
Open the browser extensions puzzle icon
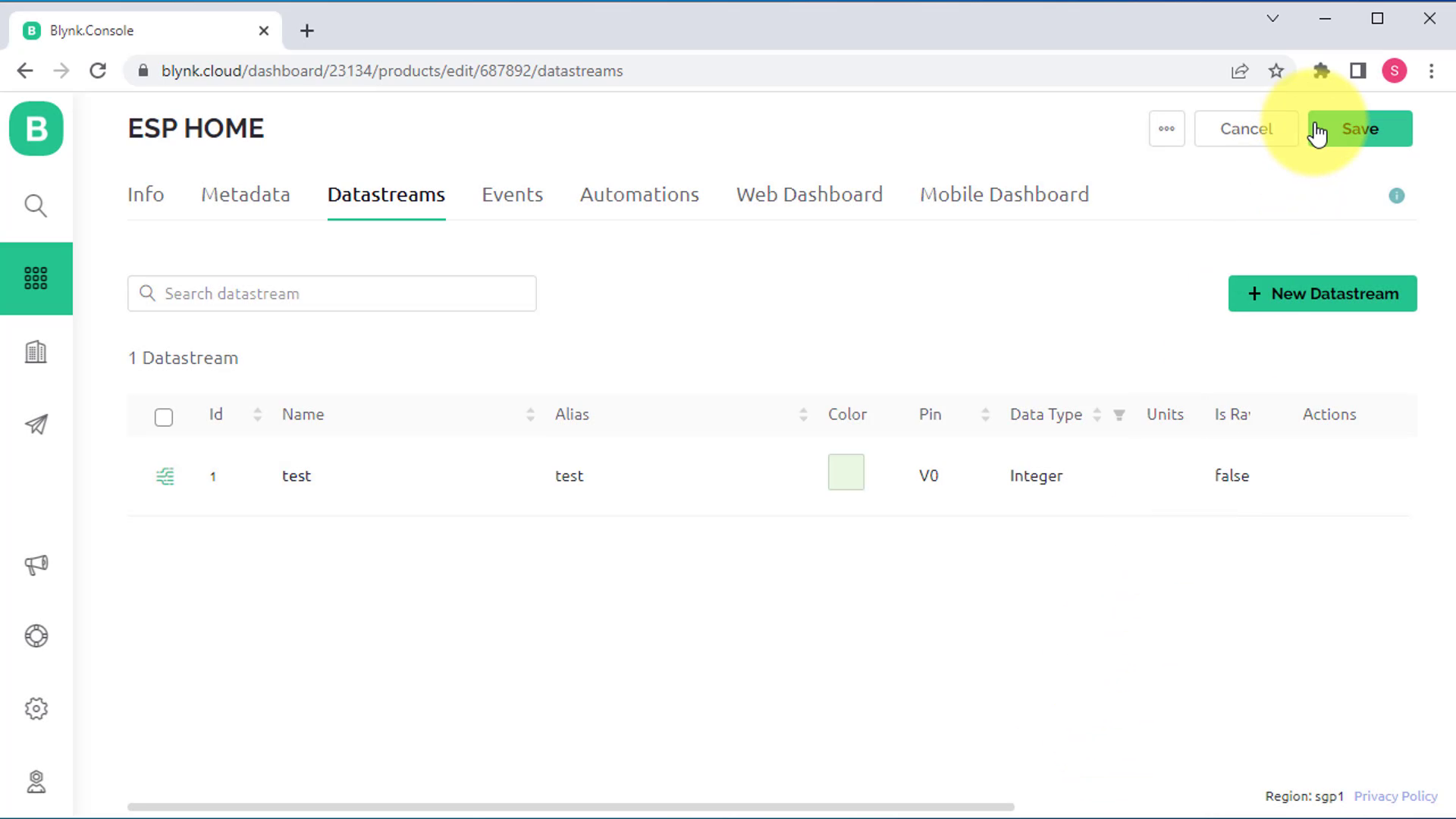pyautogui.click(x=1321, y=71)
